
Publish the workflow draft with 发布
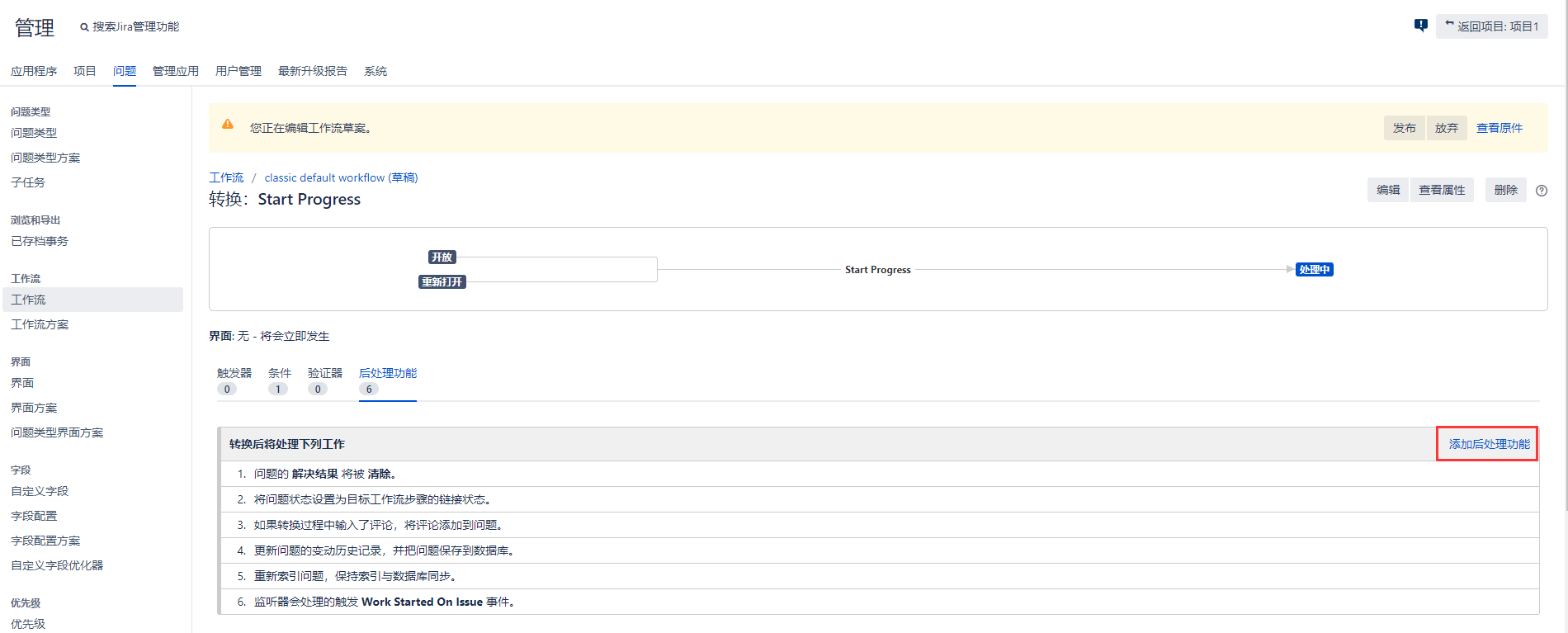pos(1404,128)
